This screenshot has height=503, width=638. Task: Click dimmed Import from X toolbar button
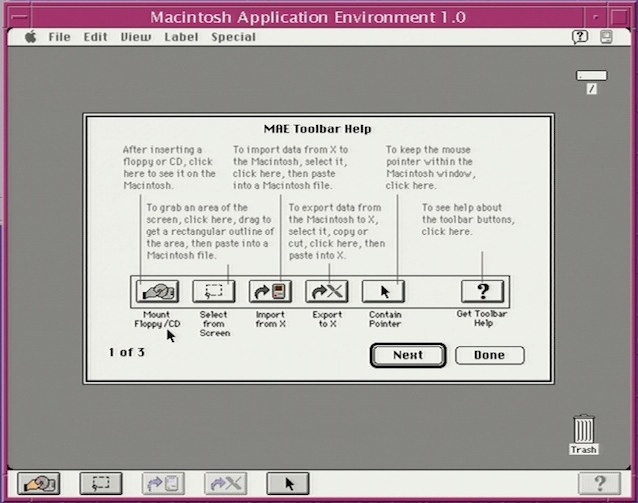coord(163,483)
